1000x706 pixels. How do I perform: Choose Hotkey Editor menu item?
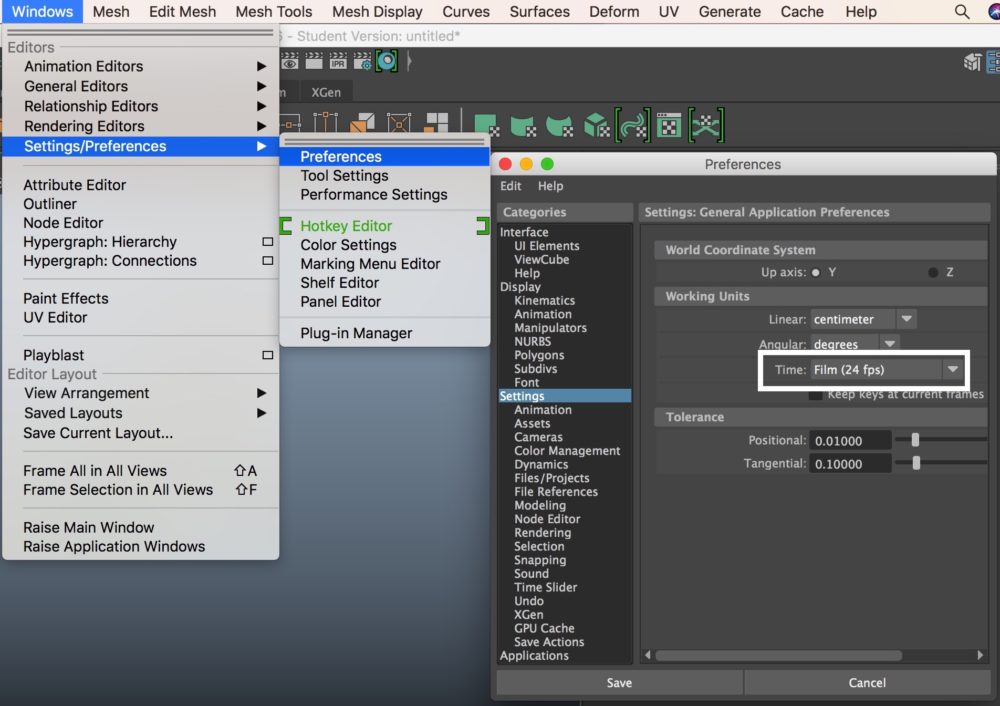(385, 226)
